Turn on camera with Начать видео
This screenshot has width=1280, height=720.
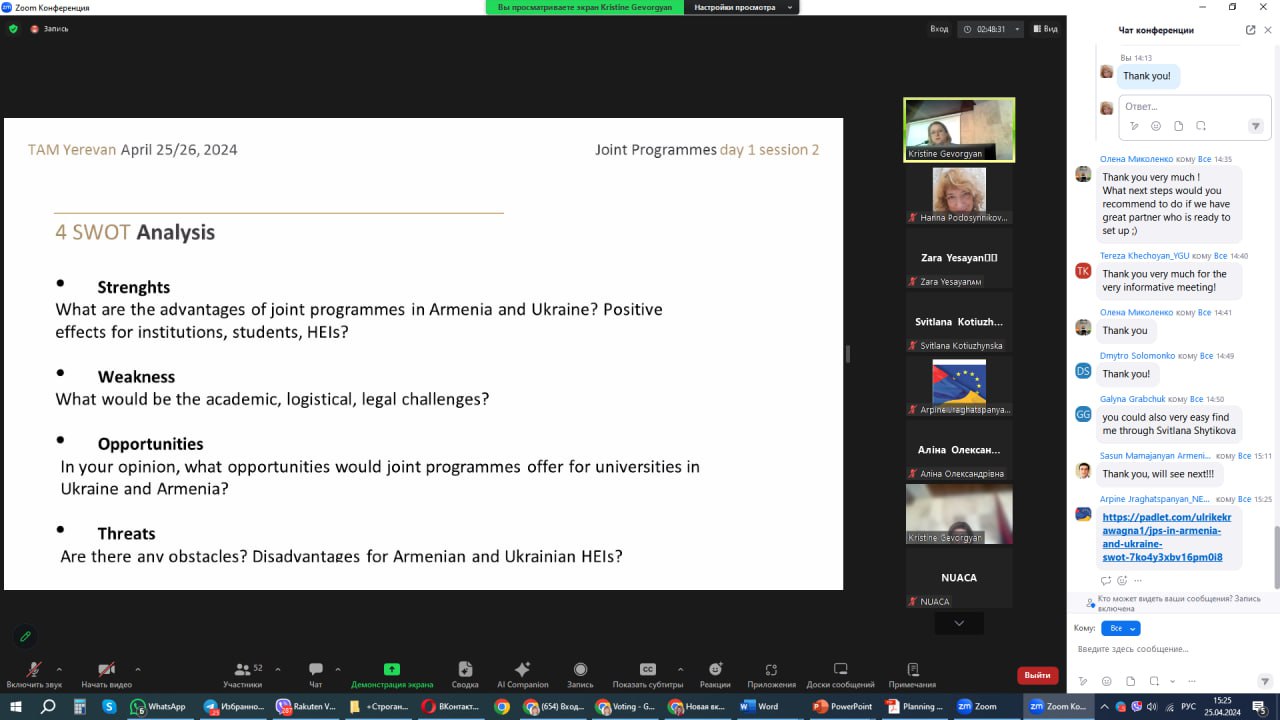[106, 670]
